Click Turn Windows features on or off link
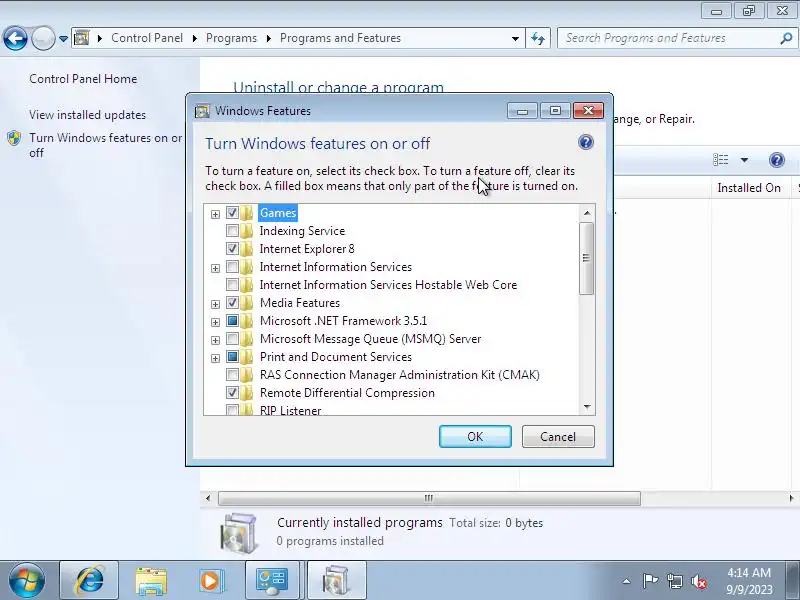 (106, 145)
